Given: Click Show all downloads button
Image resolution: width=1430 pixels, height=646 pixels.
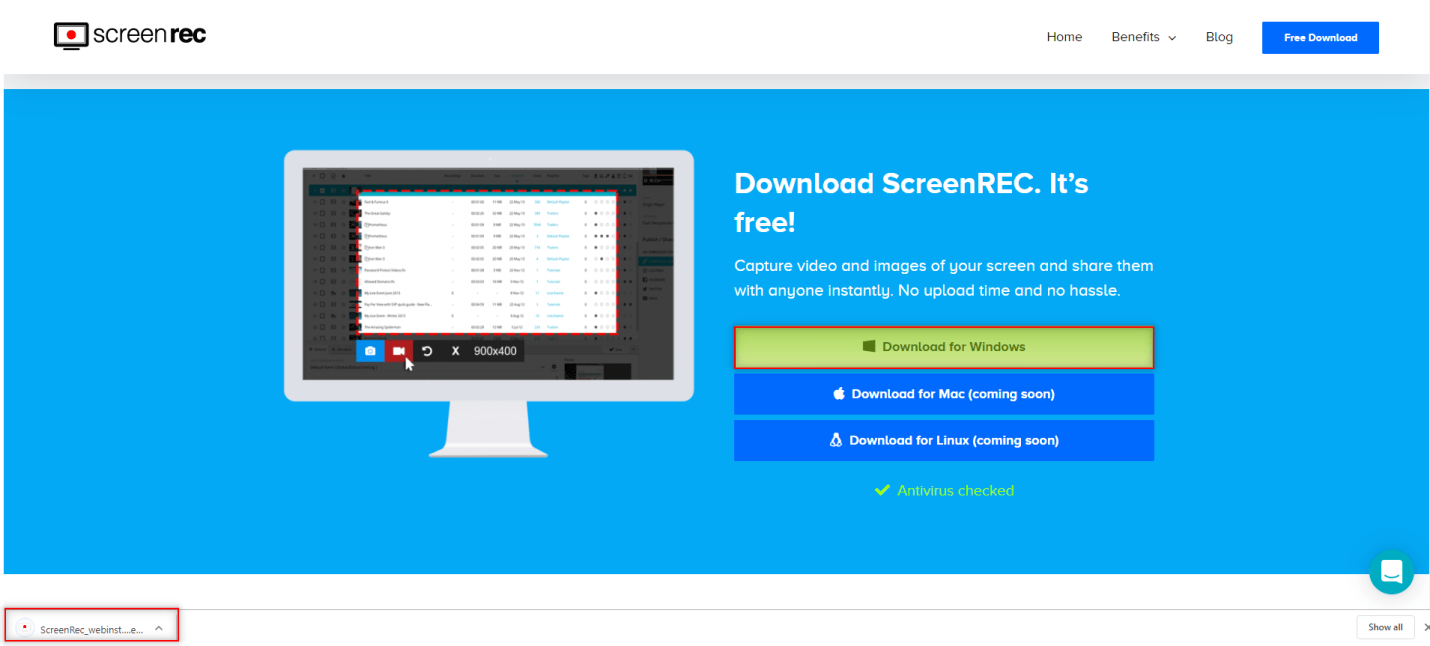Looking at the screenshot, I should (x=1385, y=627).
